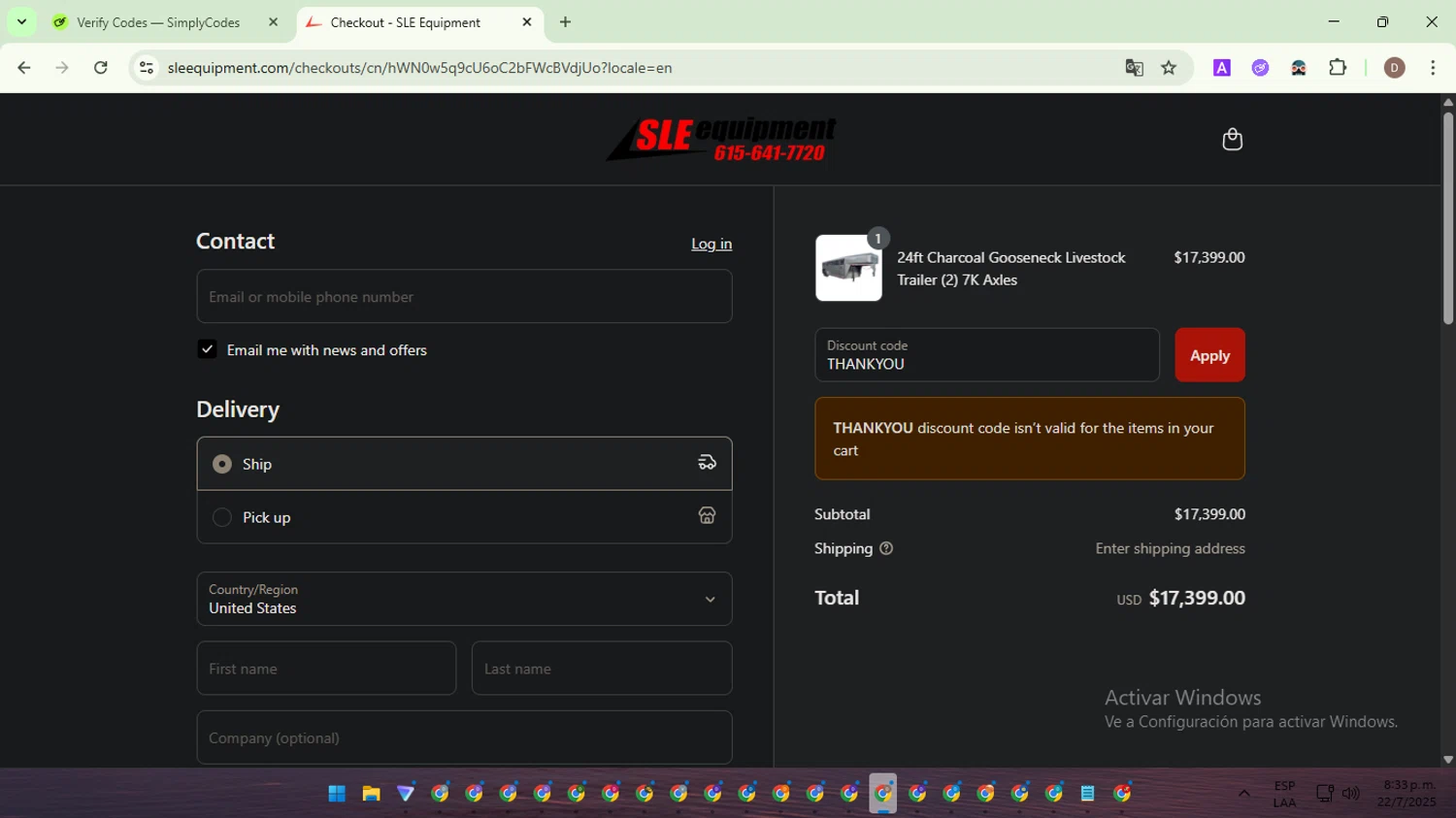Close the Checkout - SLE Equipment tab
The width and height of the screenshot is (1456, 818).
(x=527, y=22)
